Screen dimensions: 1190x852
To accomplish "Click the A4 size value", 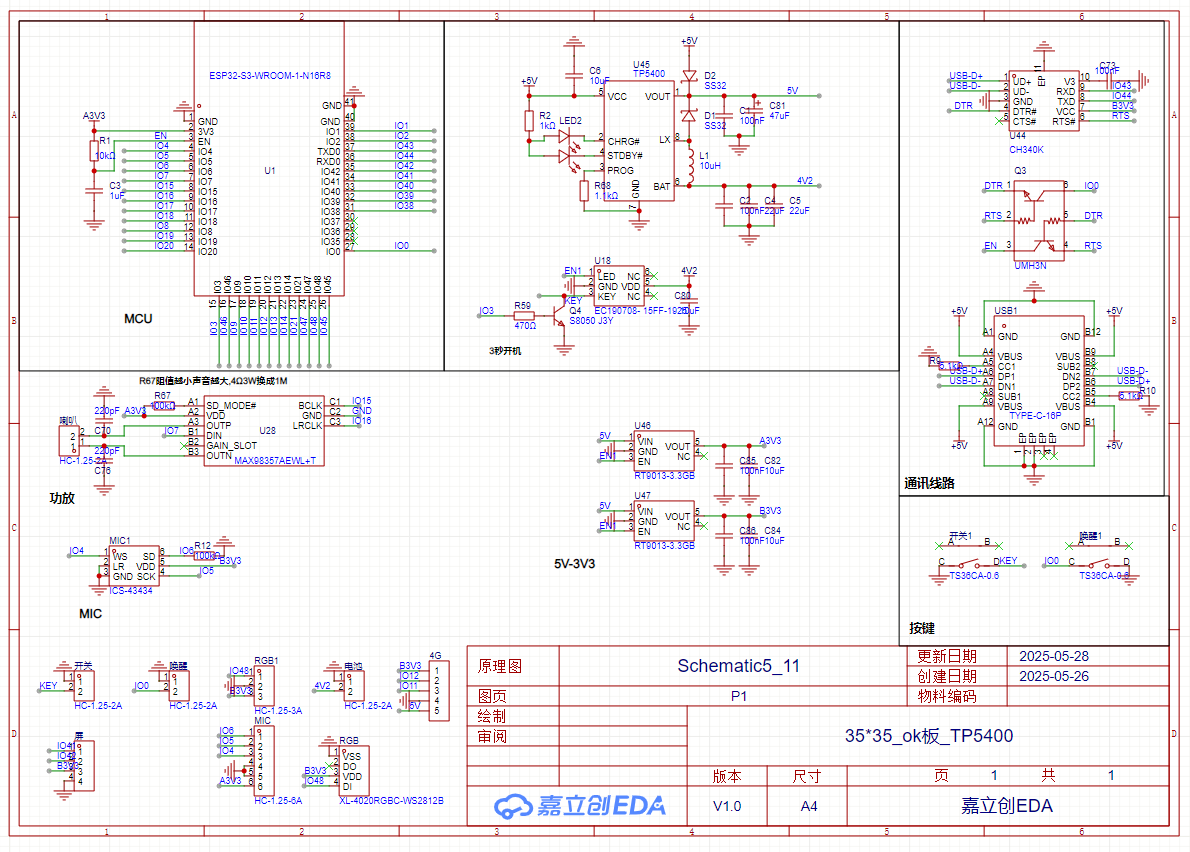I will point(809,806).
